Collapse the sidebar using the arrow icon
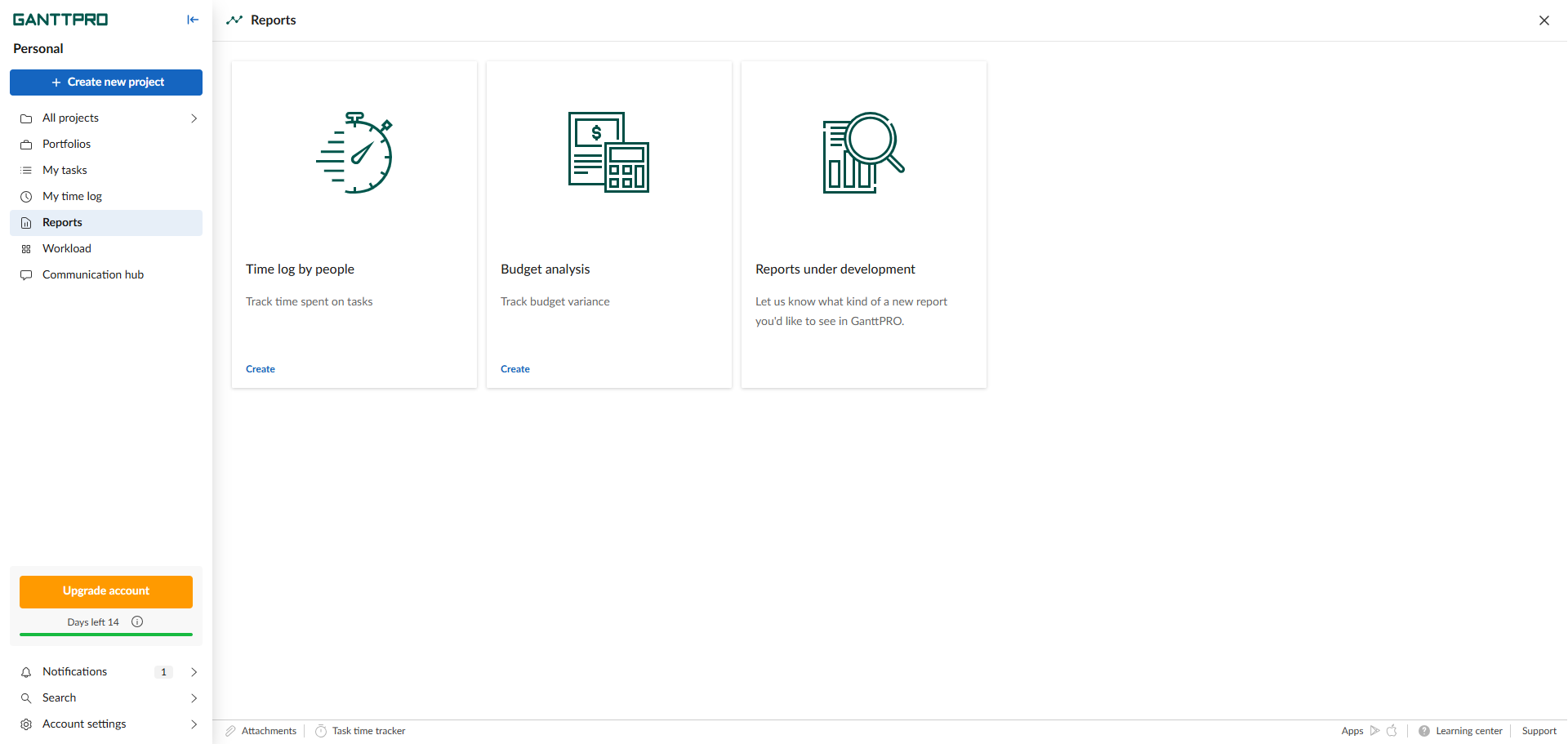The height and width of the screenshot is (744, 1568). point(193,20)
